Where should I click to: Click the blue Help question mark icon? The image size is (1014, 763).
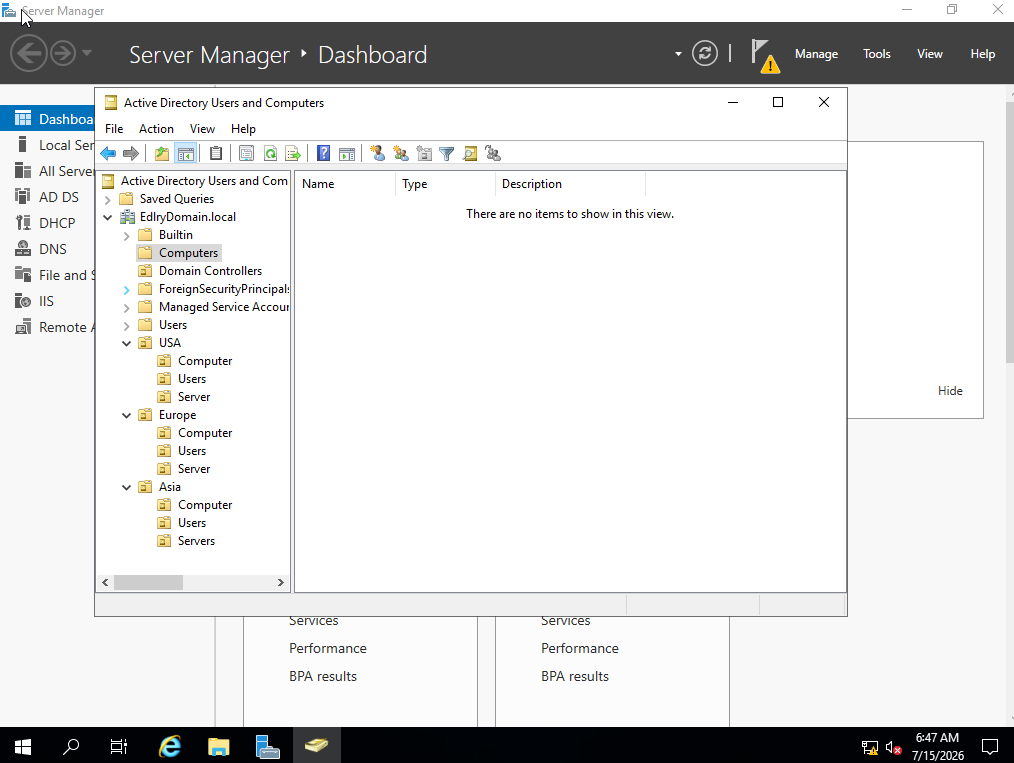pos(323,153)
